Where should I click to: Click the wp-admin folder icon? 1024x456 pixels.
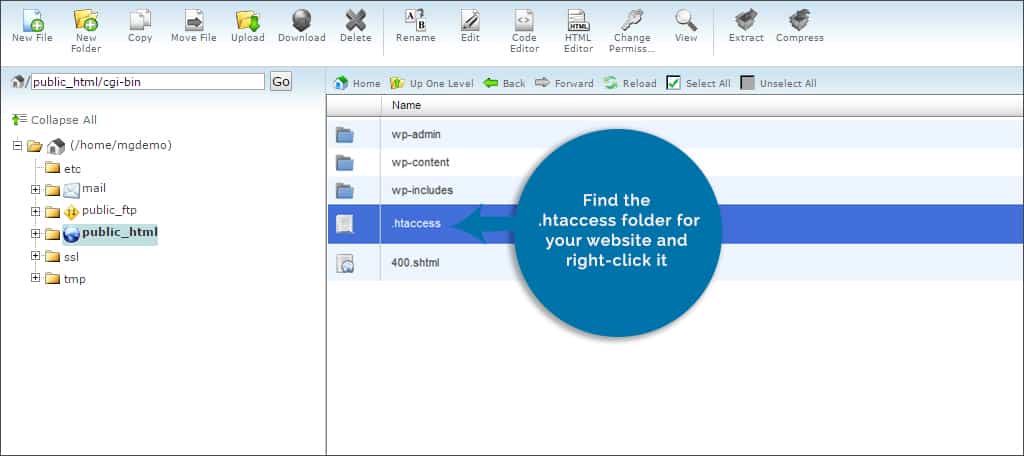pos(344,135)
